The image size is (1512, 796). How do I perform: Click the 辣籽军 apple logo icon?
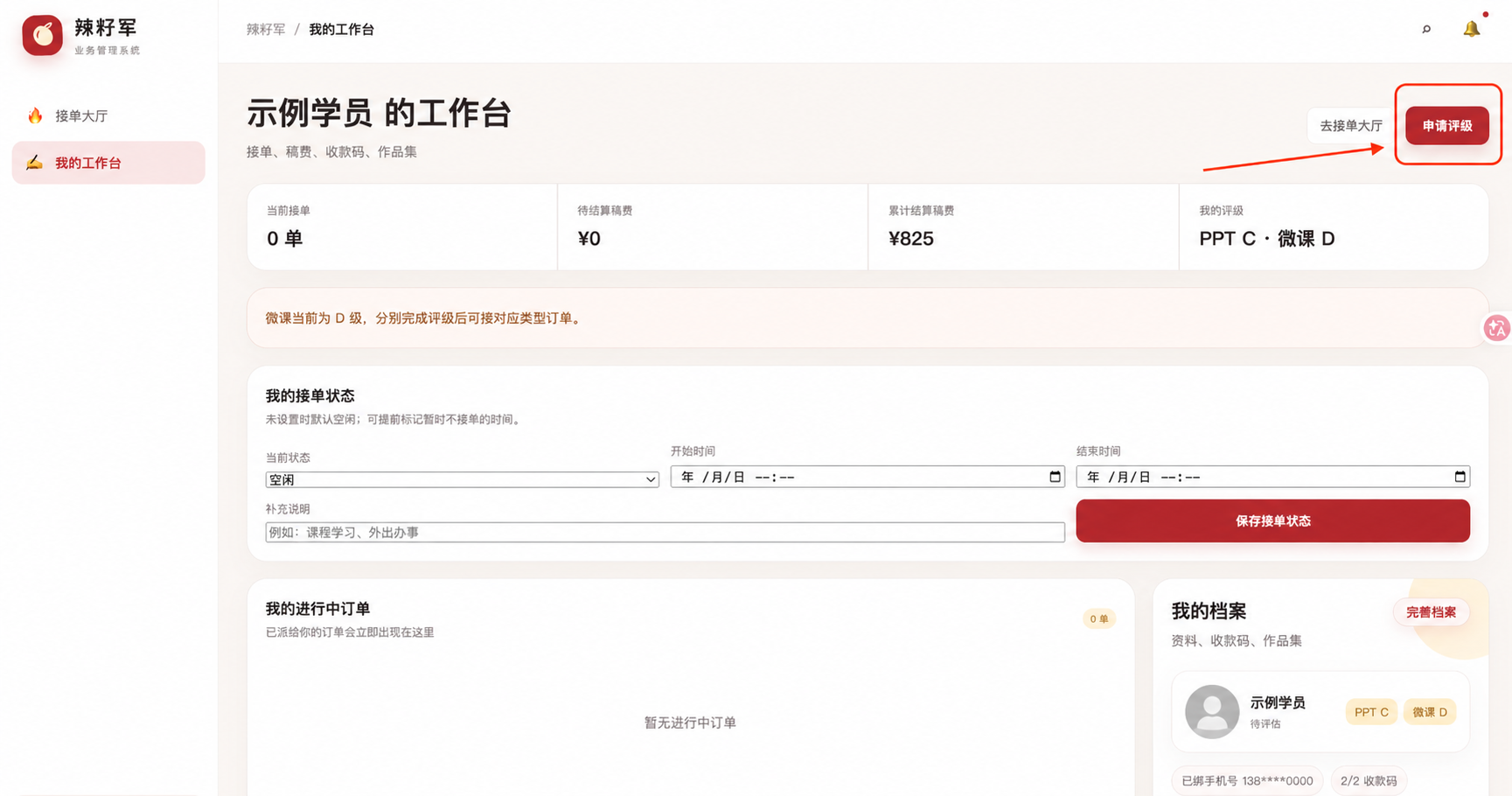coord(42,35)
